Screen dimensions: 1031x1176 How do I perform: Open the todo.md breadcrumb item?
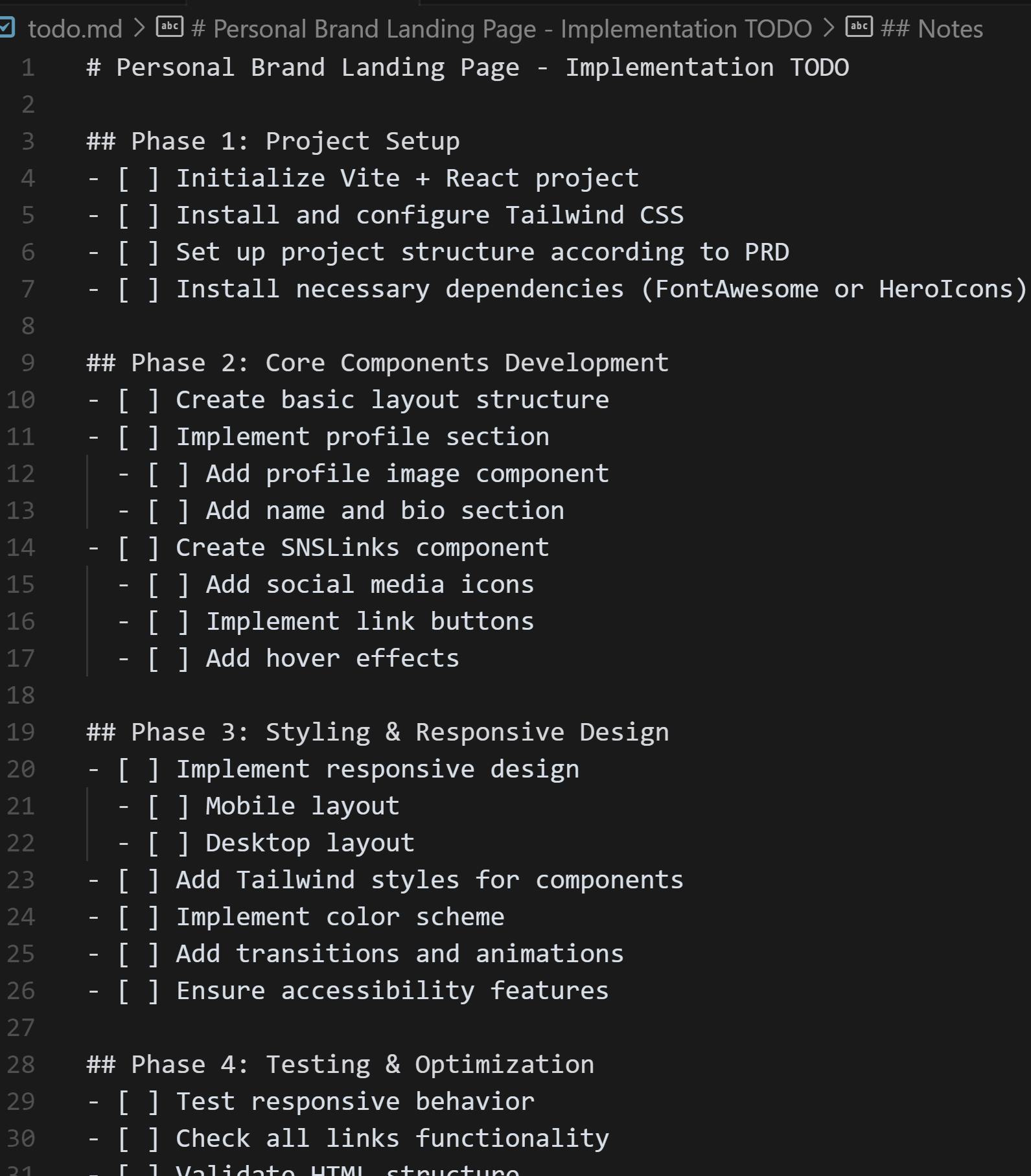click(75, 29)
